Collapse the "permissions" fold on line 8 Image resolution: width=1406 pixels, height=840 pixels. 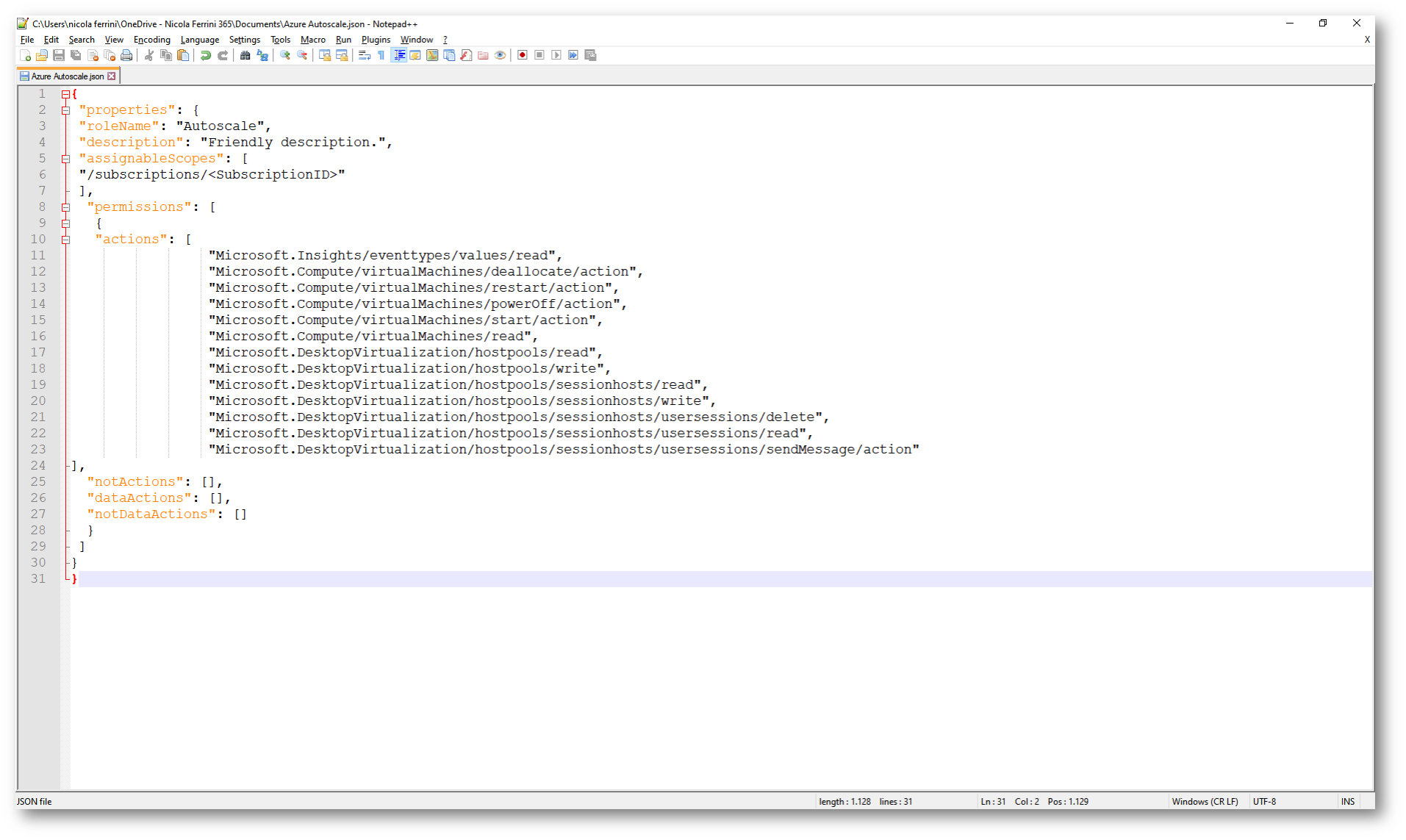[65, 207]
